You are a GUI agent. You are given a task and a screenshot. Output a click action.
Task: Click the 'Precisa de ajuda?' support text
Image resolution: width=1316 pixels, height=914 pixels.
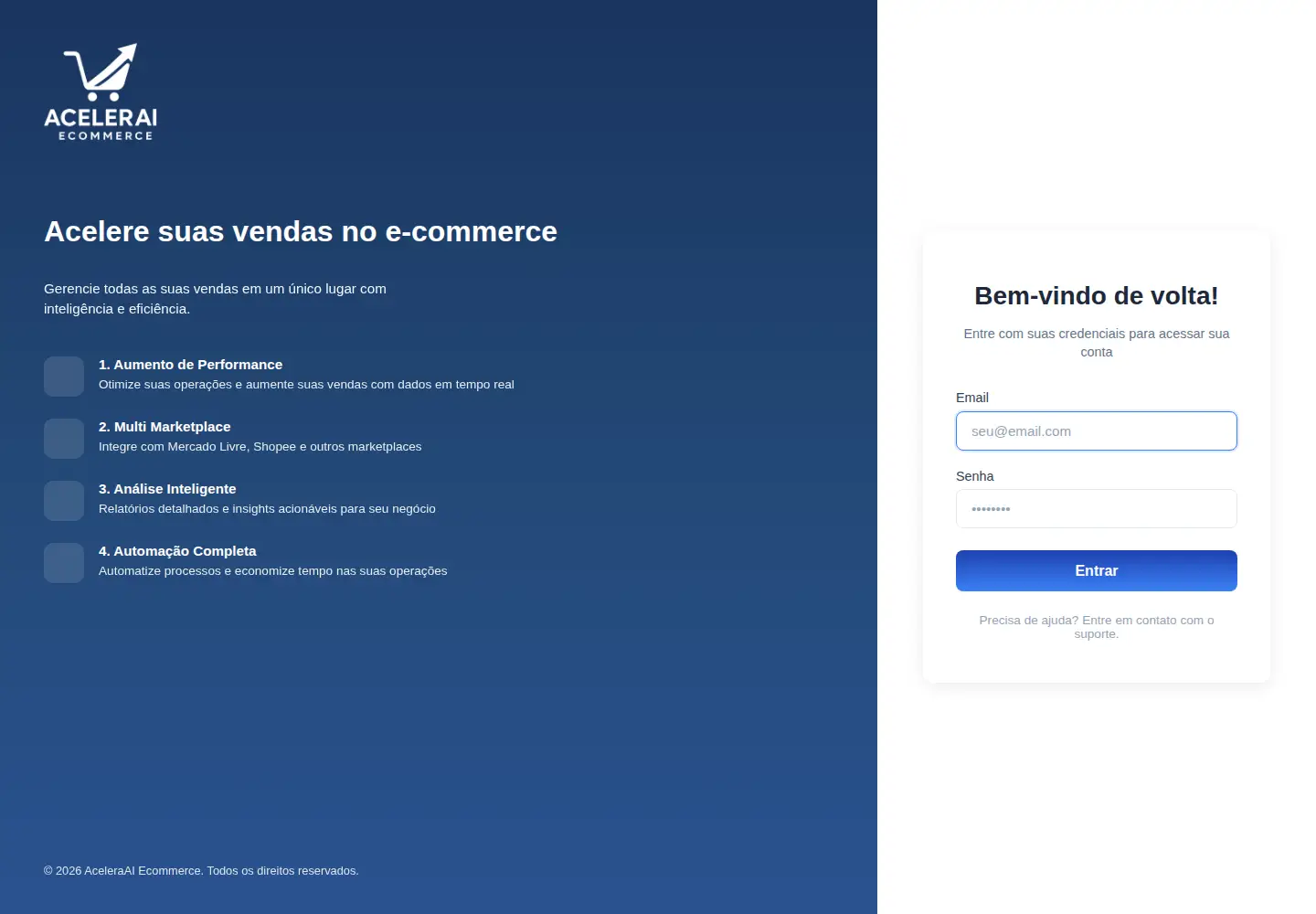coord(1097,627)
